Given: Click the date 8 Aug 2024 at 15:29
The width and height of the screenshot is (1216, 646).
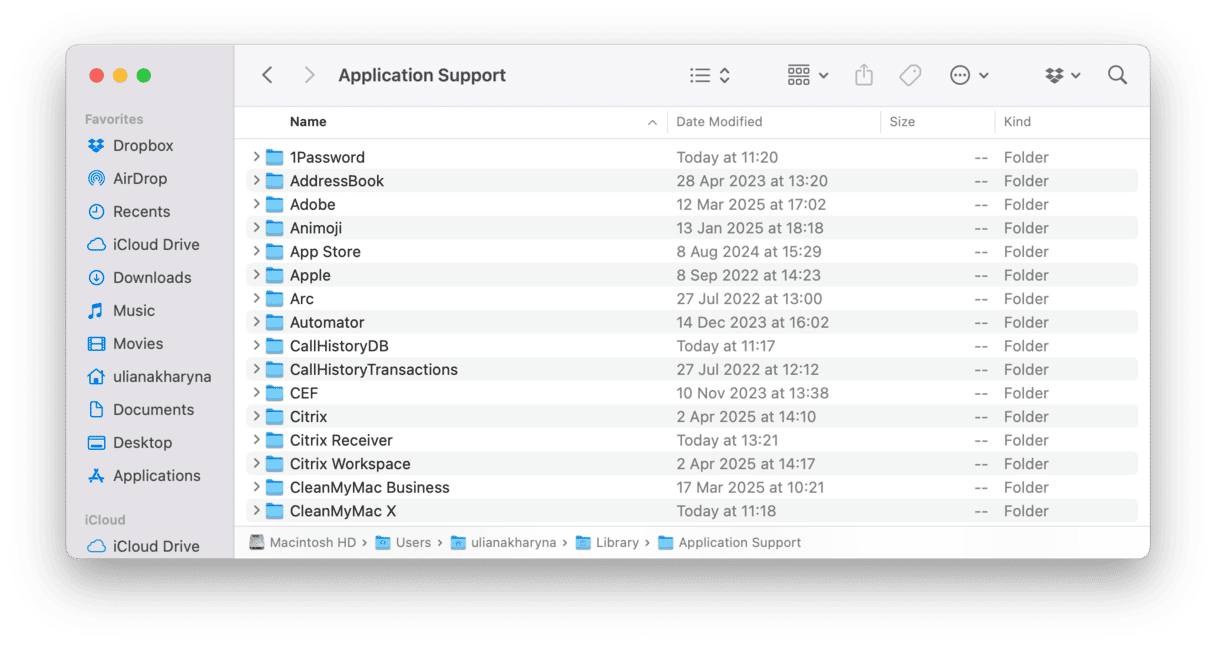Looking at the screenshot, I should (749, 252).
